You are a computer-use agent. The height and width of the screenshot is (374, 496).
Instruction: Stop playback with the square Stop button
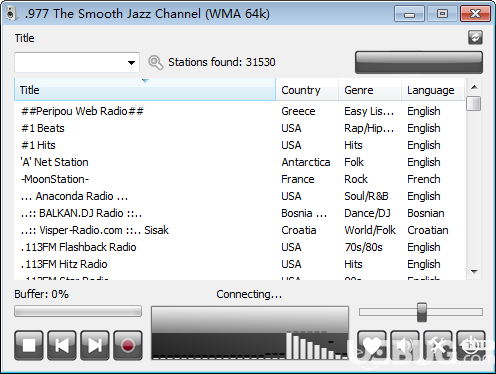29,345
